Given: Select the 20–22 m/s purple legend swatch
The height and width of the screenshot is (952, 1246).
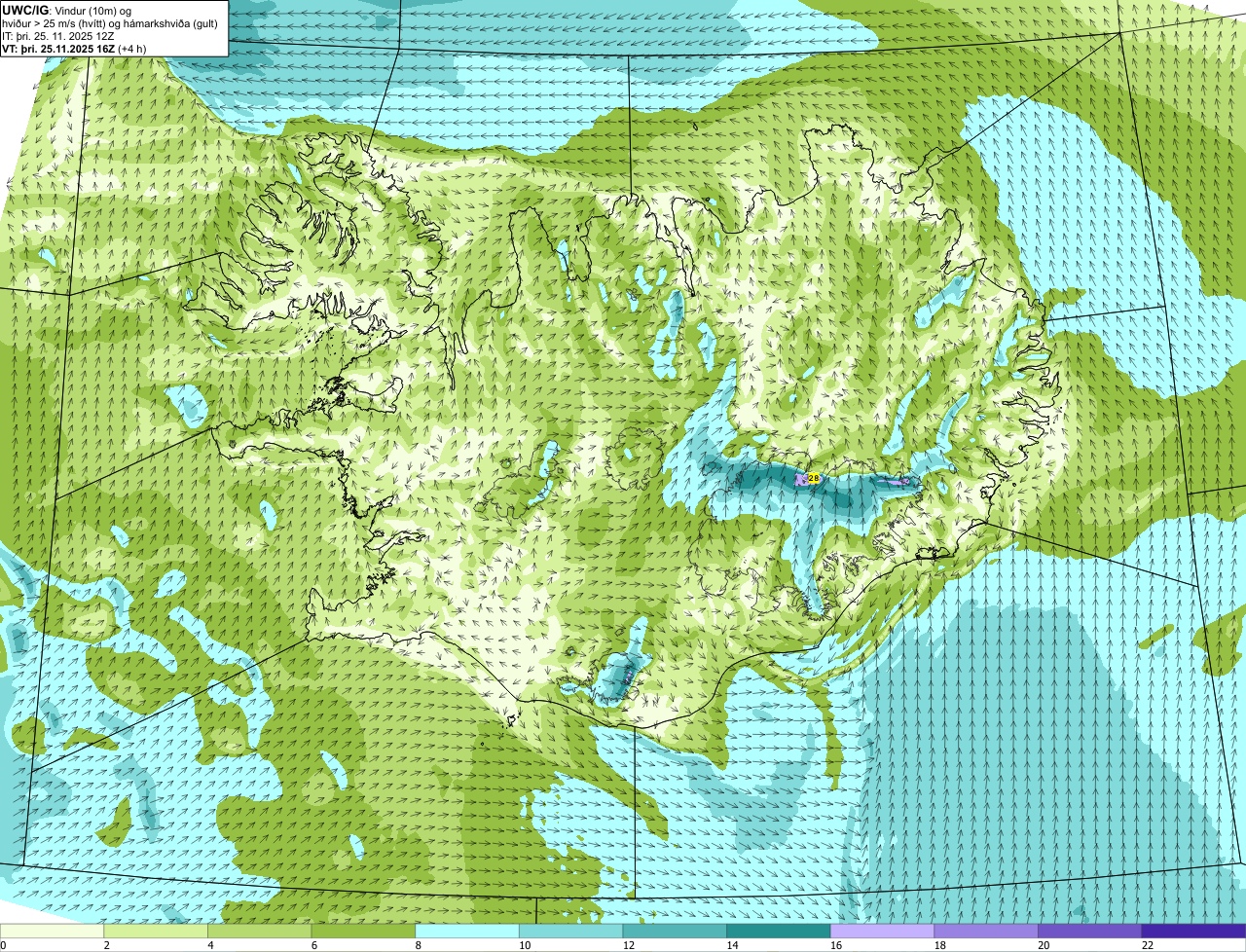Looking at the screenshot, I should 1090,931.
